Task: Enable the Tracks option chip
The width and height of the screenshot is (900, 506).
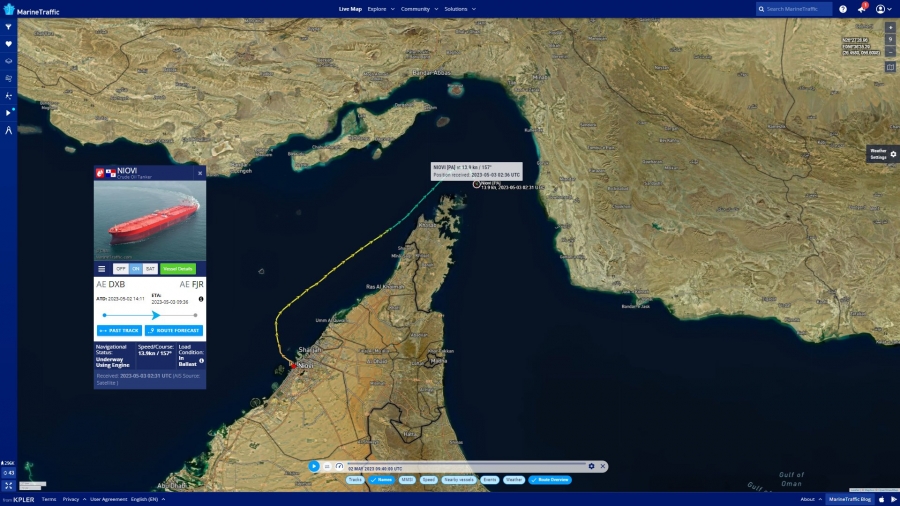Action: [355, 480]
